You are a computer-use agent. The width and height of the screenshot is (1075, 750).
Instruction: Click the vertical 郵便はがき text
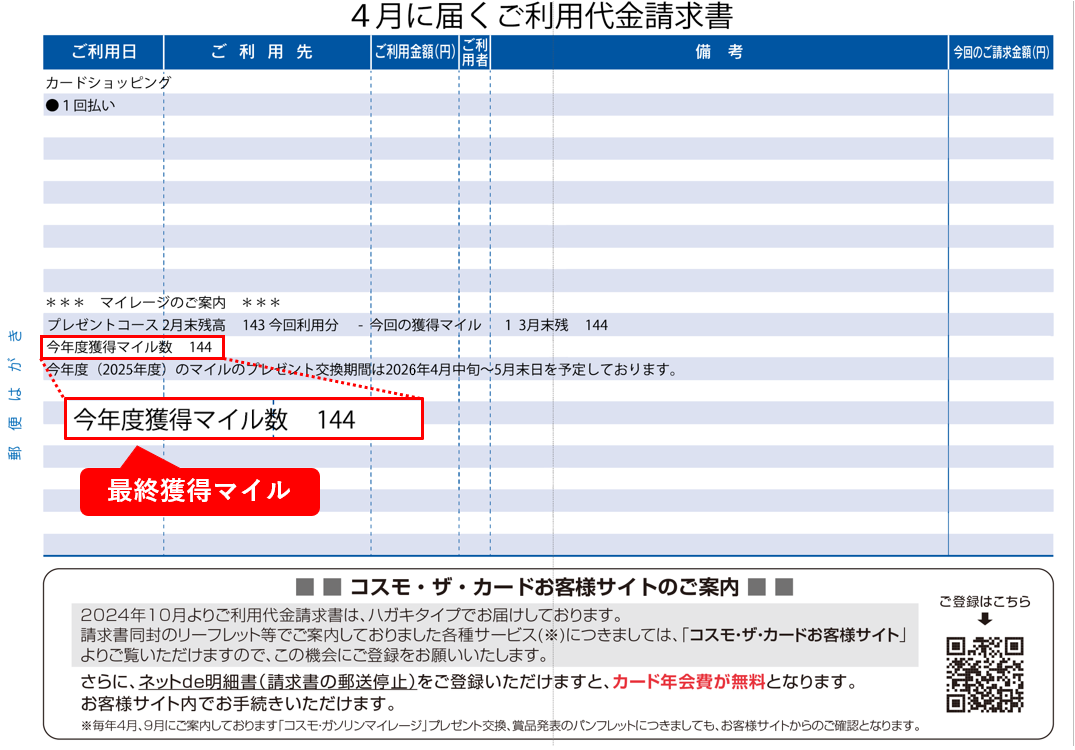pyautogui.click(x=15, y=394)
